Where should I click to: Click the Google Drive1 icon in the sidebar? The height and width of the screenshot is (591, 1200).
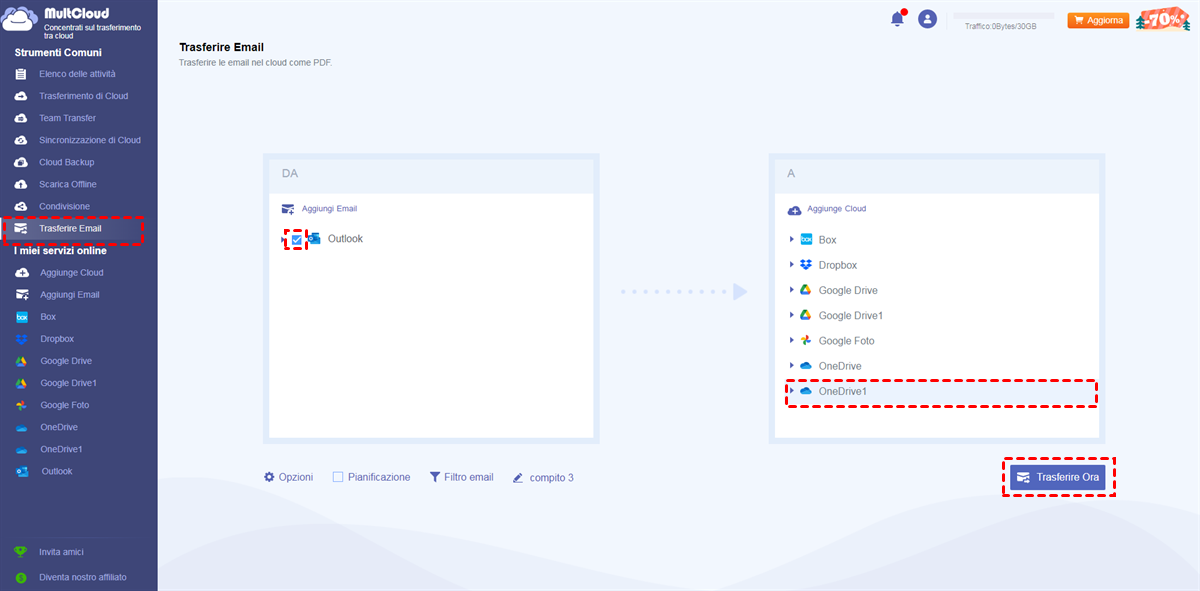click(22, 383)
